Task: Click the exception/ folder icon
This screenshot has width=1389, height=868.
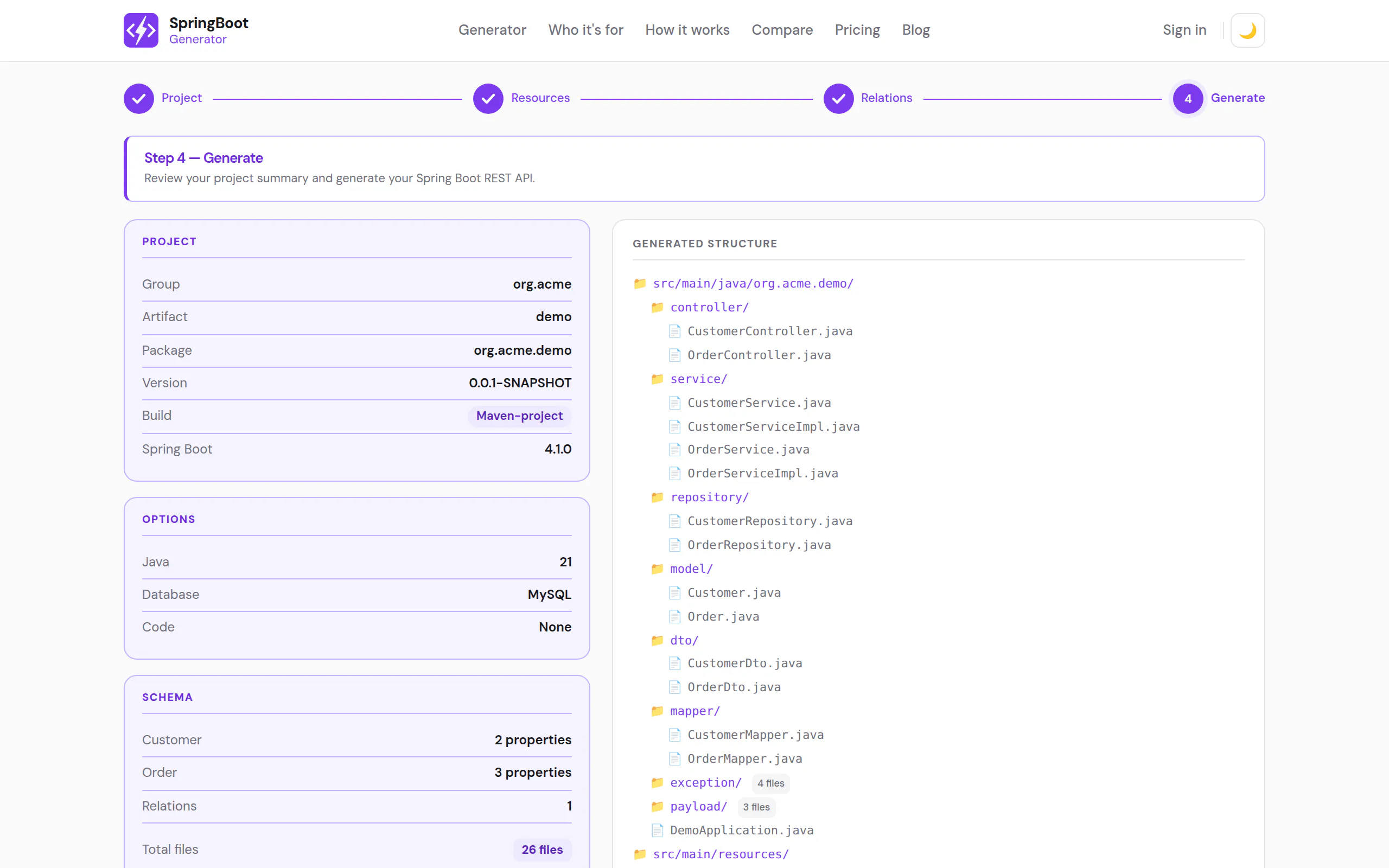Action: pos(657,782)
